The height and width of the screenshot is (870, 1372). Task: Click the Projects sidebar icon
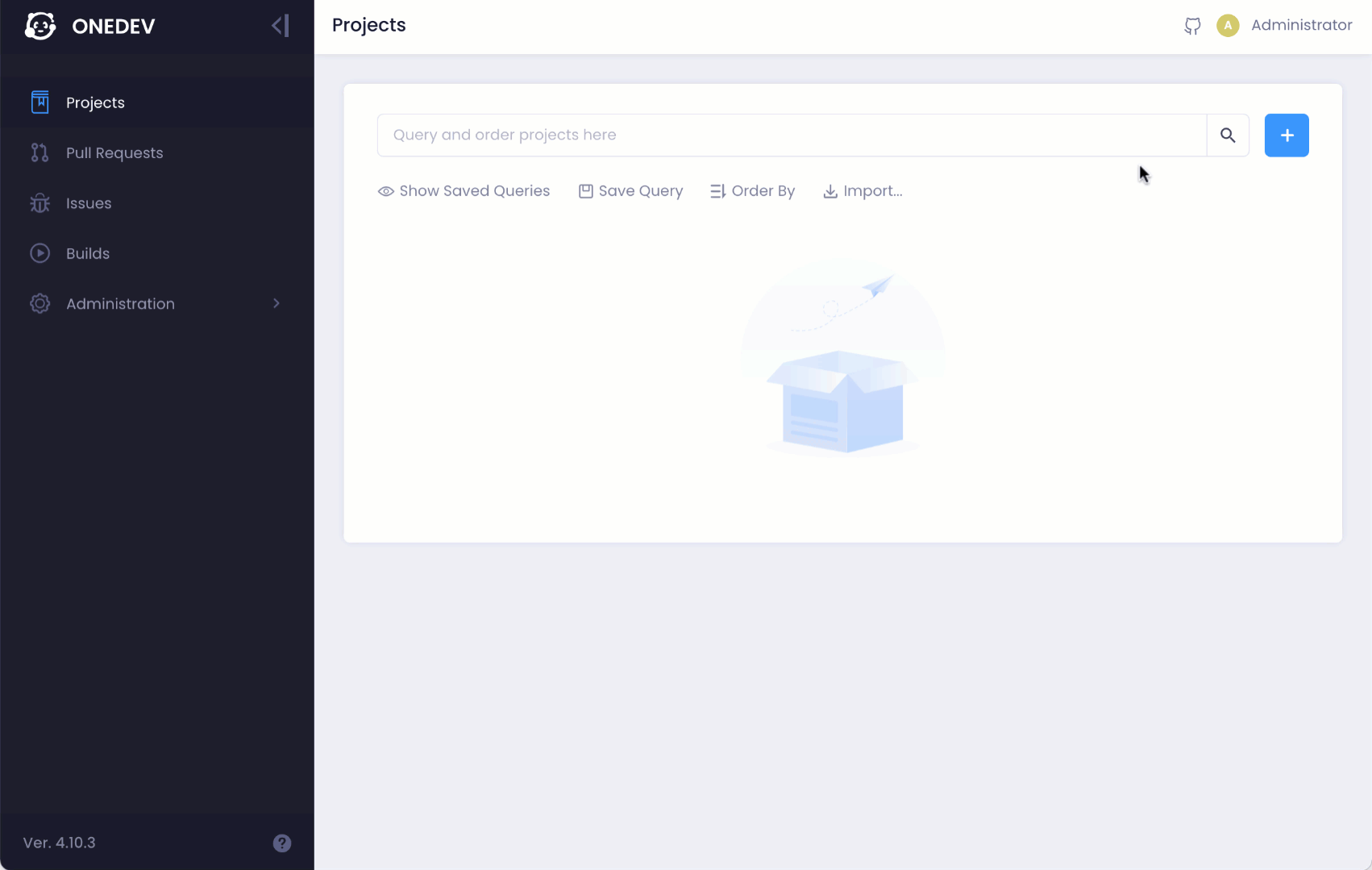[39, 102]
